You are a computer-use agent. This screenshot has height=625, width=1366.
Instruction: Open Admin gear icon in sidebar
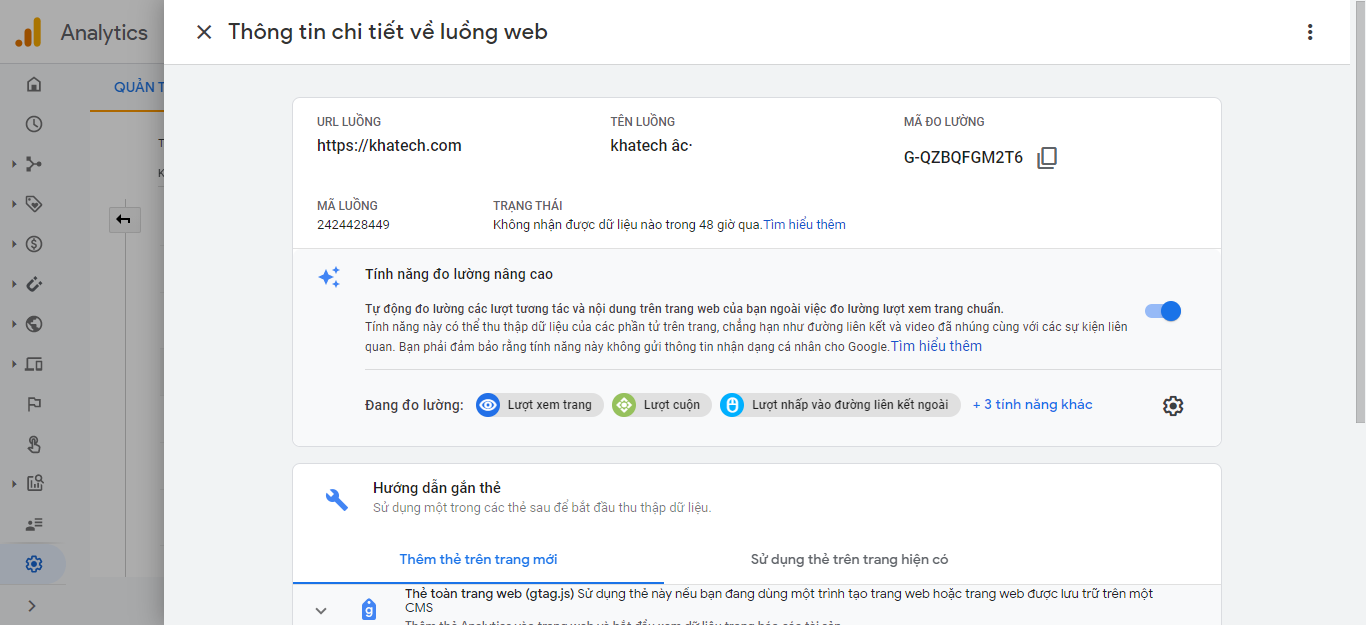[34, 564]
